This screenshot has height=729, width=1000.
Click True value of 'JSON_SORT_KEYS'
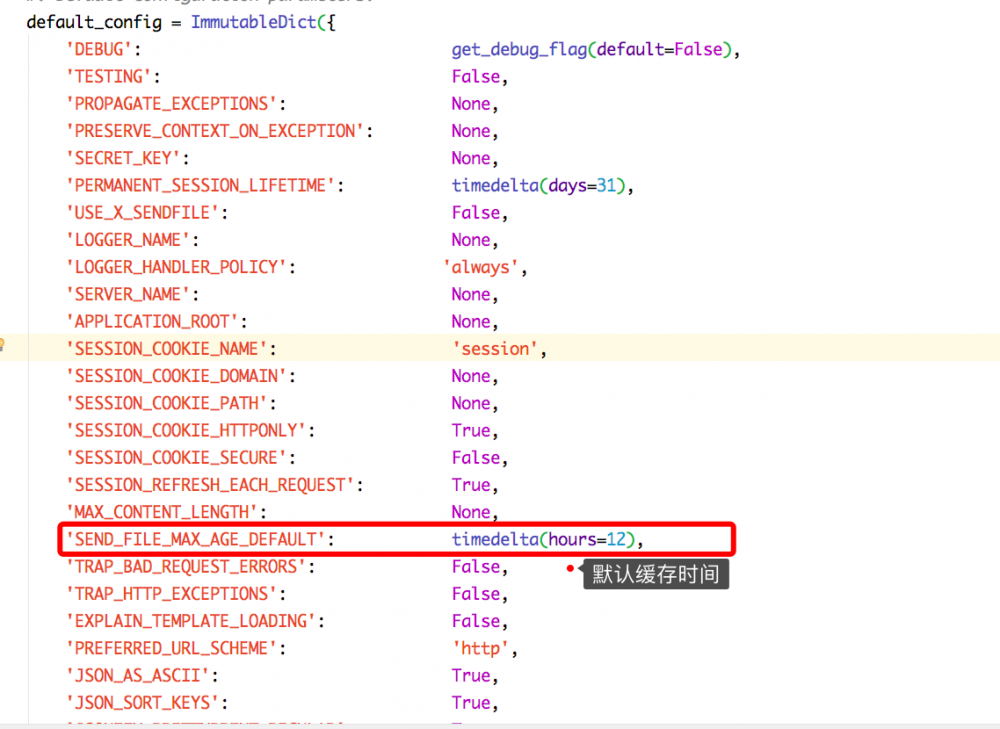point(471,703)
